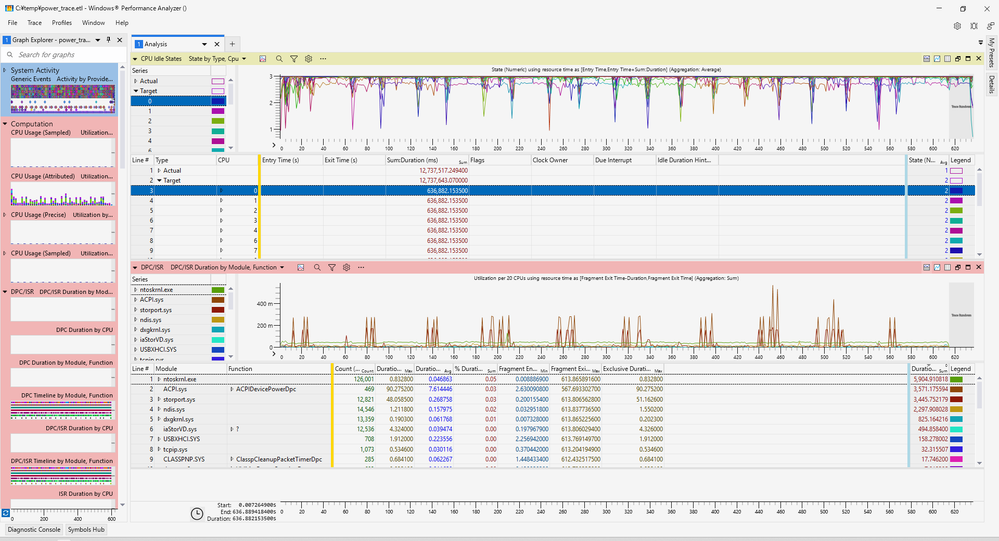Image resolution: width=999 pixels, height=541 pixels.
Task: Collapse Computation section in Graph Explorer
Action: (x=5, y=124)
